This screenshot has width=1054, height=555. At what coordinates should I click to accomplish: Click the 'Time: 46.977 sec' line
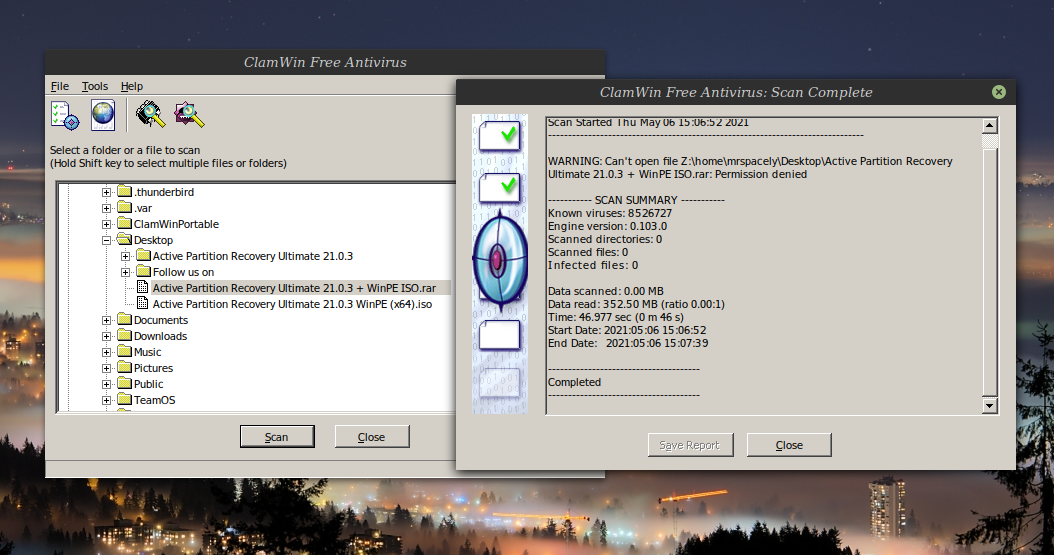coord(616,316)
